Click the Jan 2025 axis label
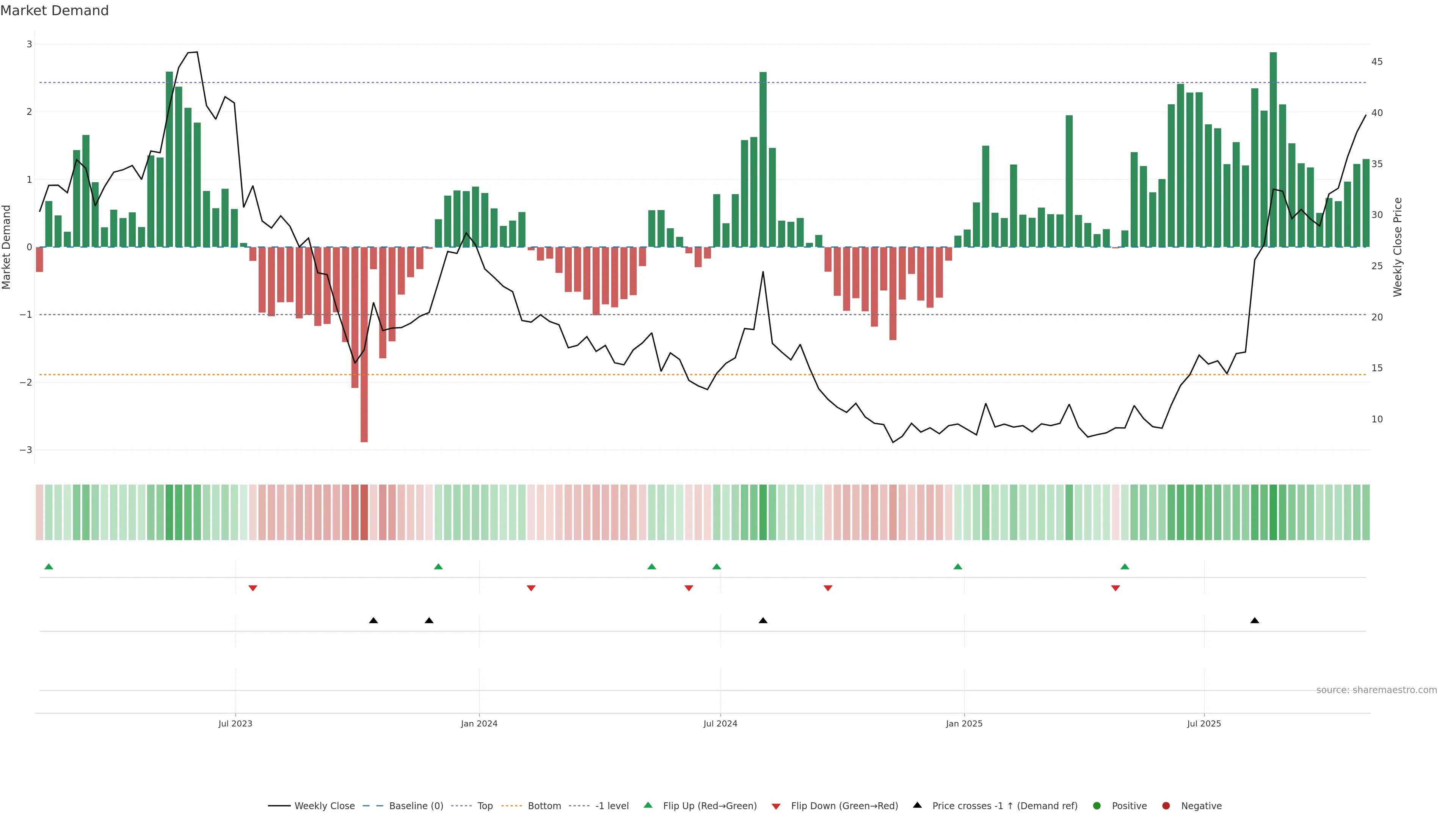This screenshot has width=1456, height=819. click(x=964, y=723)
